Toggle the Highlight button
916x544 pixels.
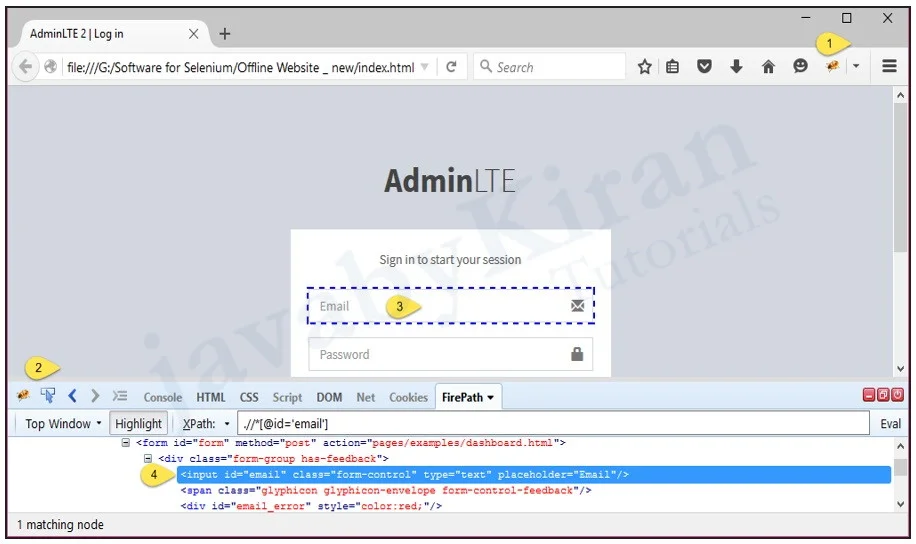coord(138,424)
